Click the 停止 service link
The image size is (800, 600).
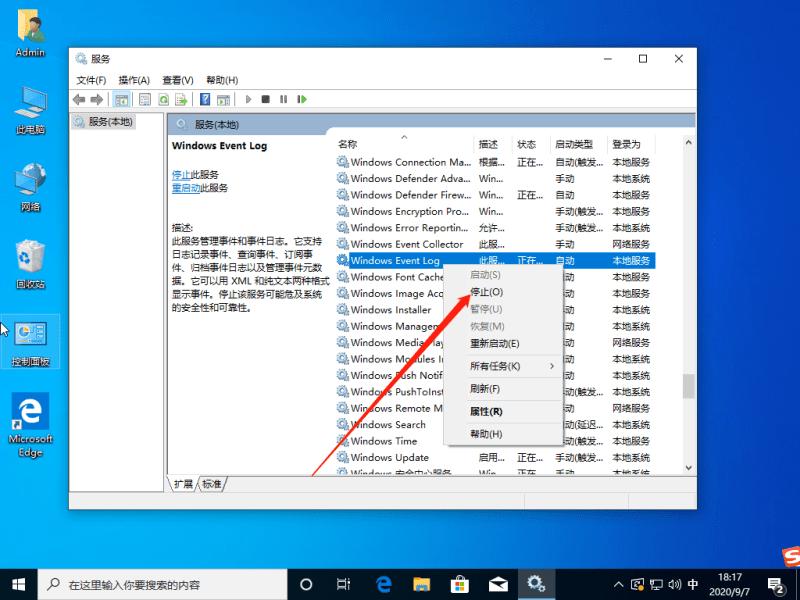click(x=181, y=175)
